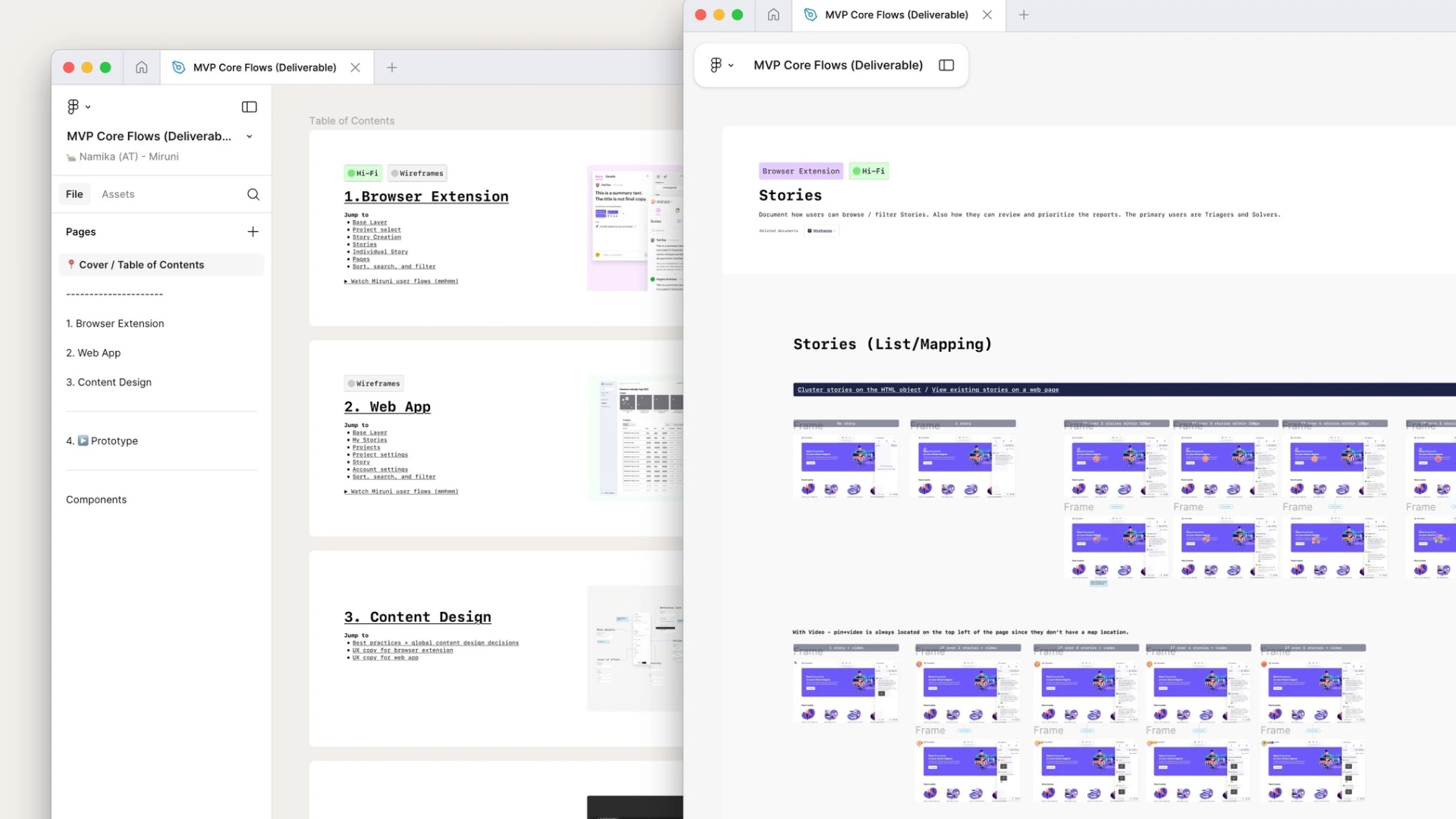
Task: Select the Components page
Action: (96, 499)
